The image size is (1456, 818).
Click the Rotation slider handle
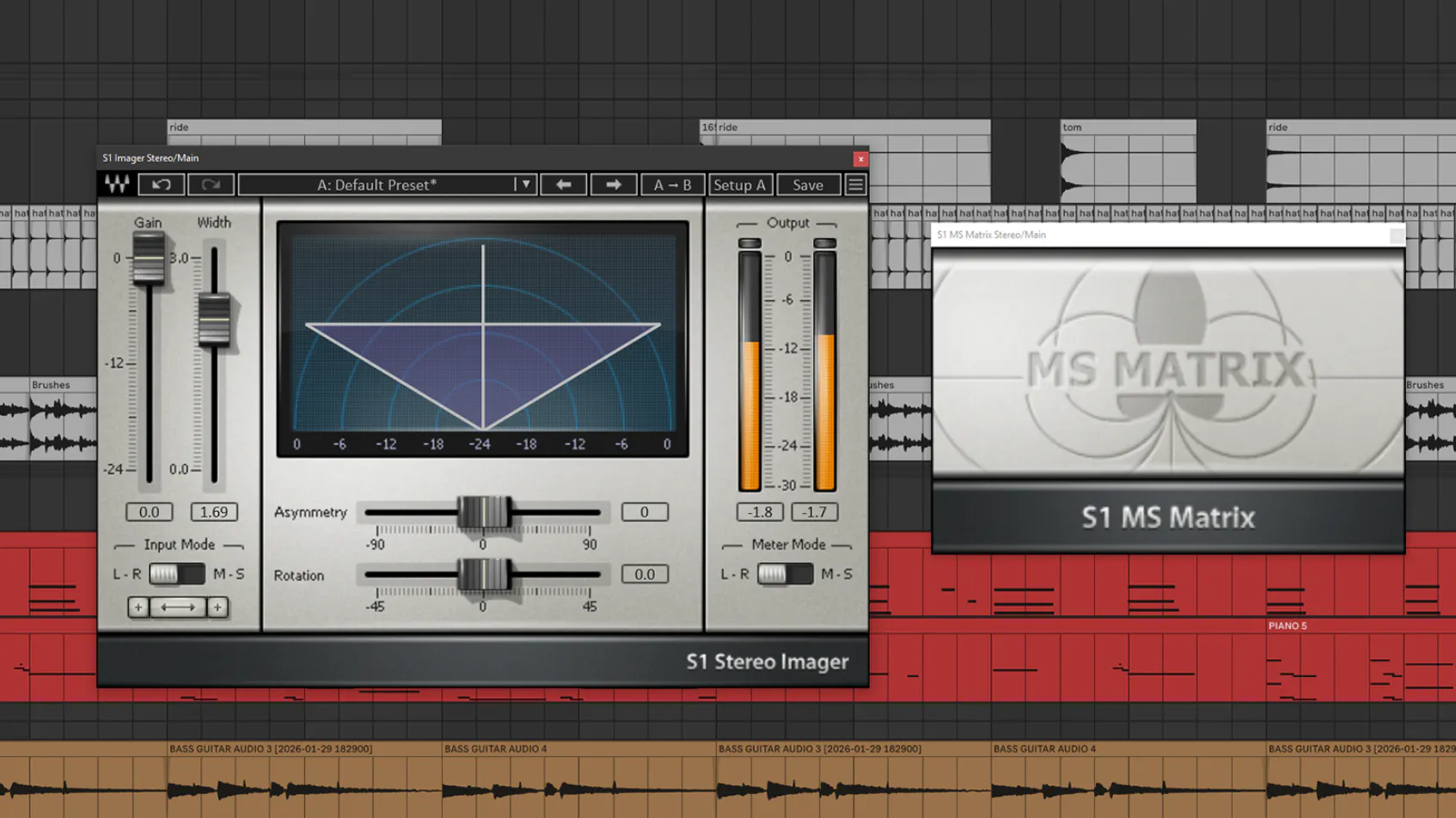point(484,574)
